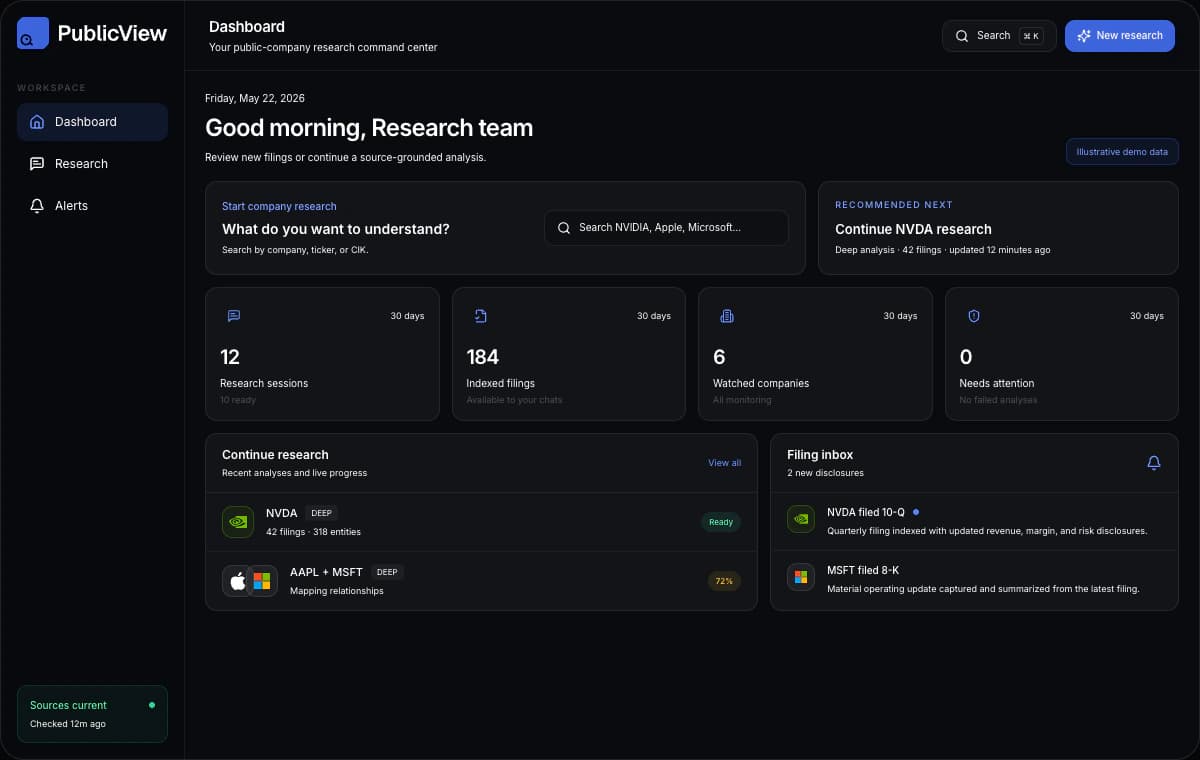Click the Illustrative demo data badge
Image resolution: width=1200 pixels, height=760 pixels.
(x=1122, y=152)
